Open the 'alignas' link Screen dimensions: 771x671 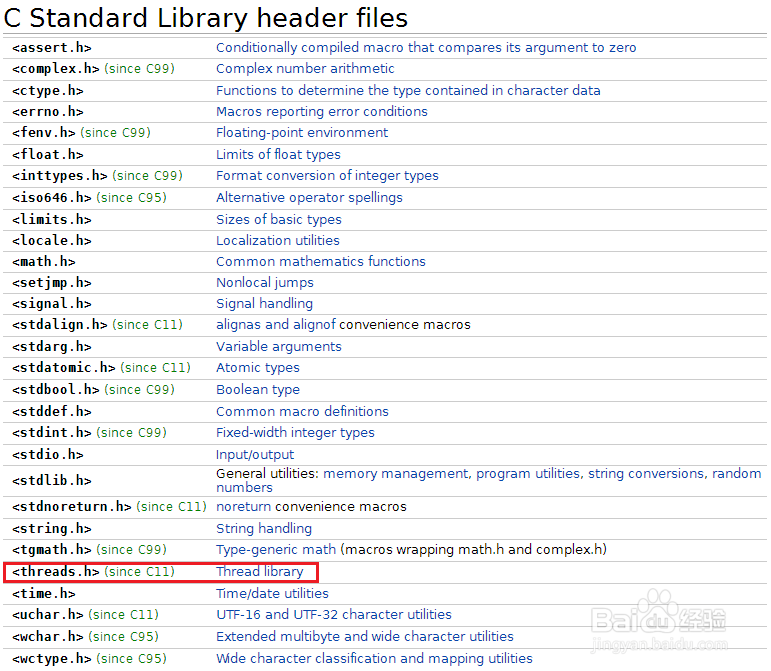coord(238,325)
